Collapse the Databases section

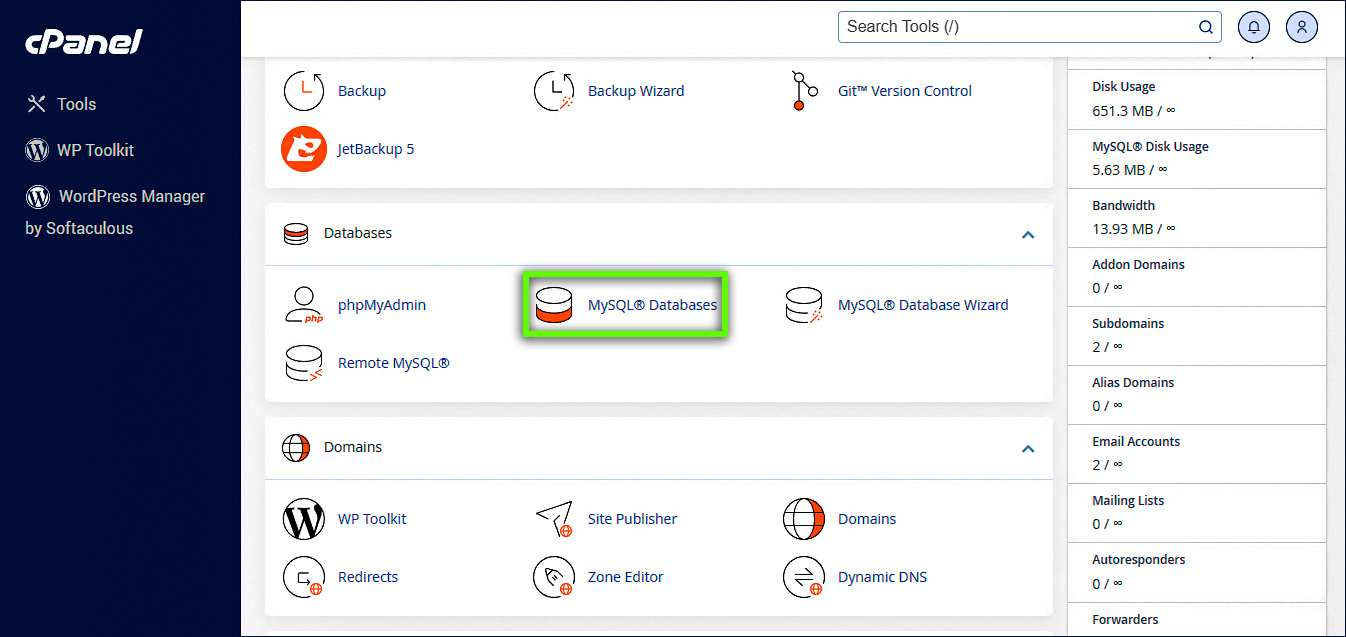click(x=1028, y=234)
